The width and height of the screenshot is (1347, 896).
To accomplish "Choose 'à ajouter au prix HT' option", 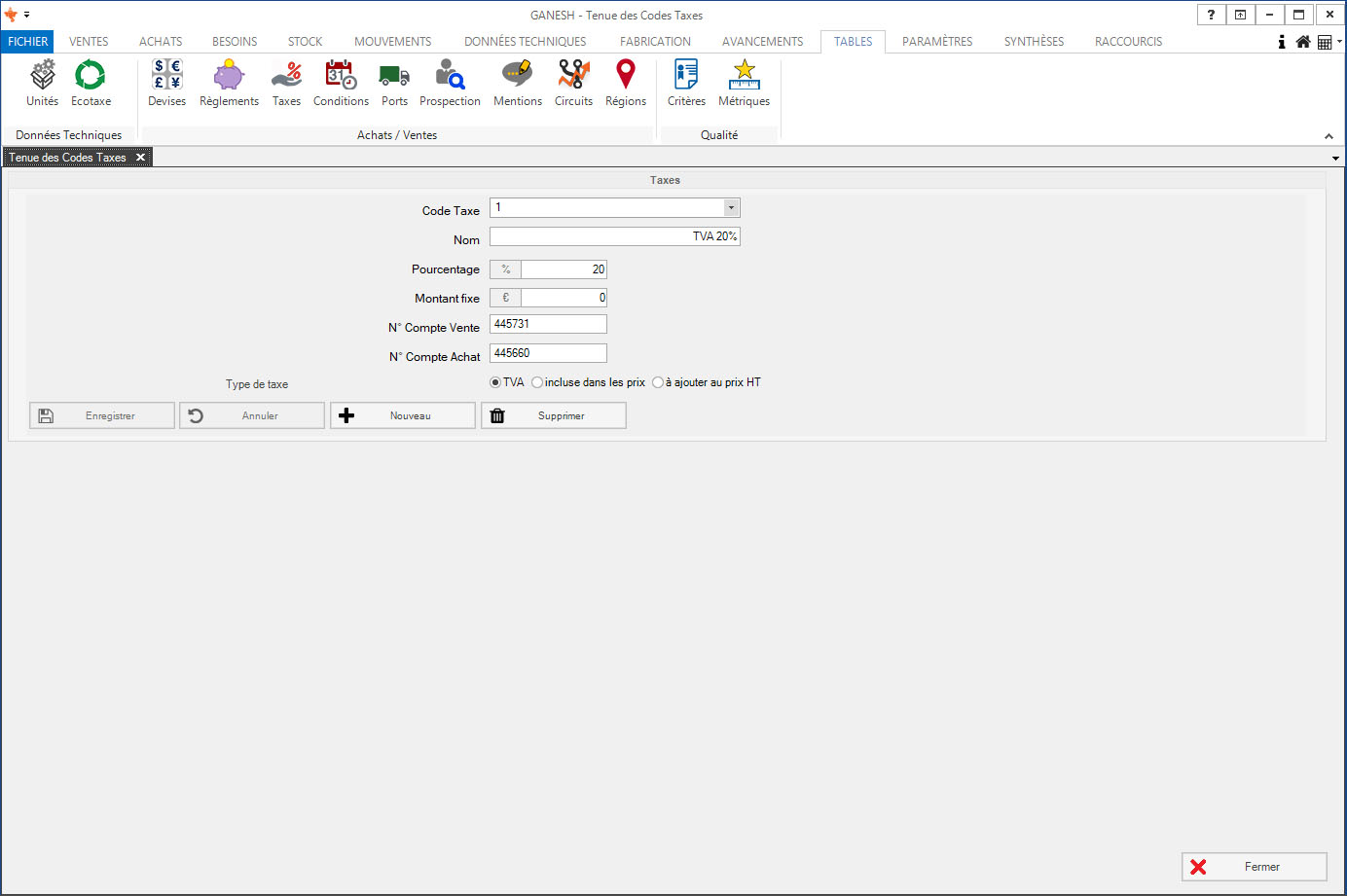I will coord(658,382).
